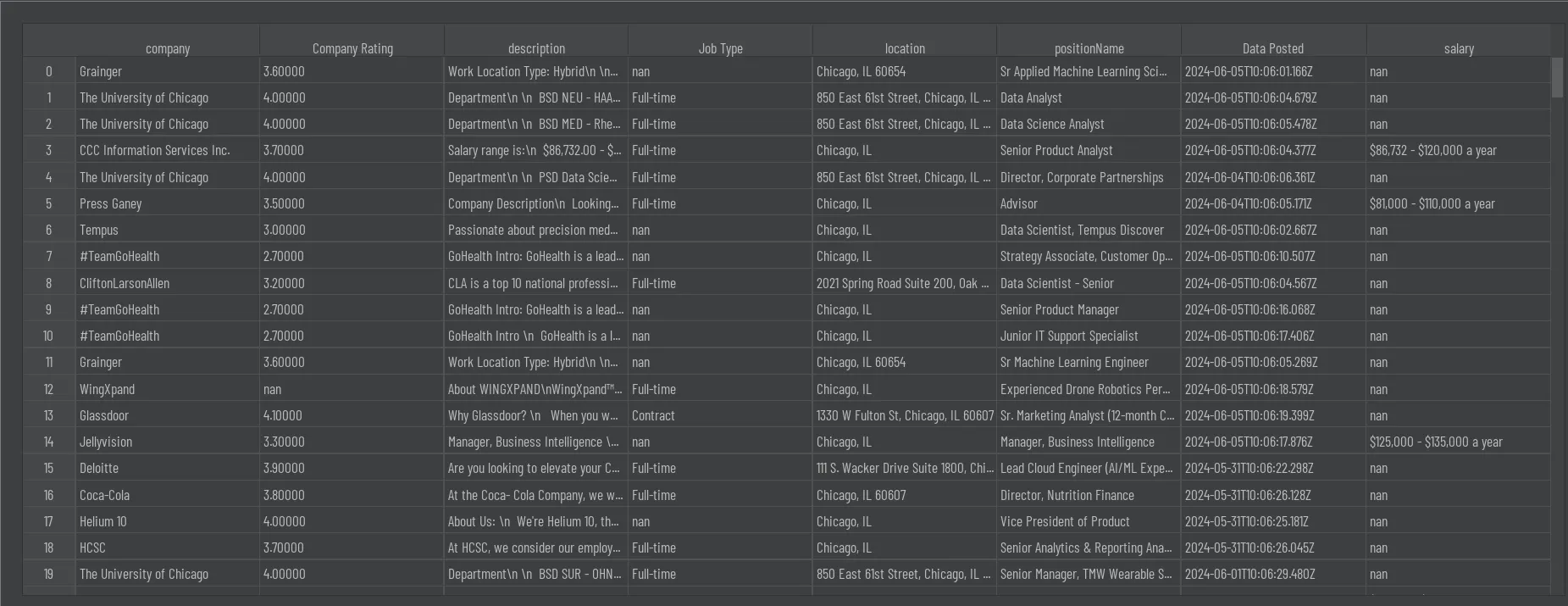Click the Advisor position cell
The width and height of the screenshot is (1568, 606).
pos(1089,203)
